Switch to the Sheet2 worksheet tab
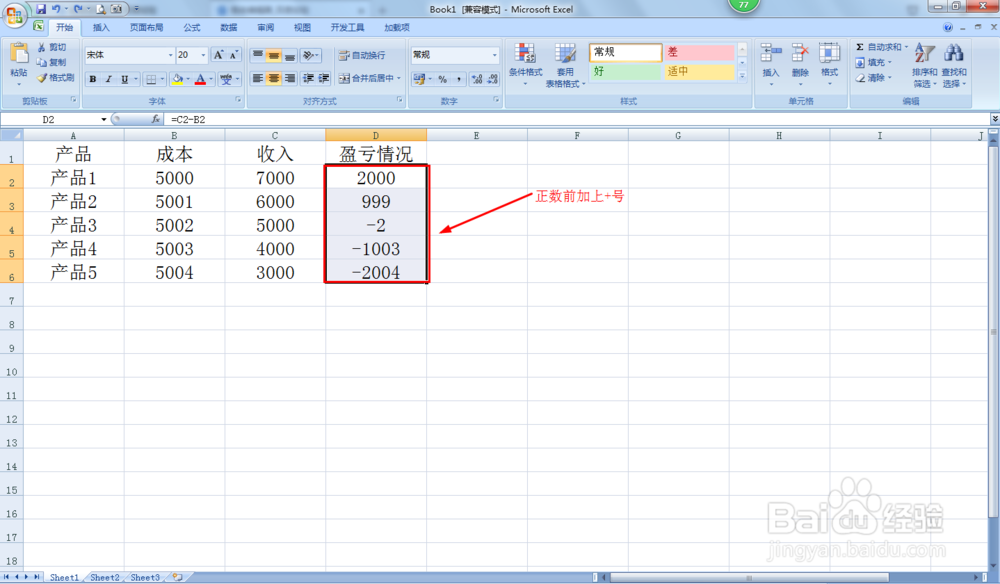 pyautogui.click(x=105, y=577)
